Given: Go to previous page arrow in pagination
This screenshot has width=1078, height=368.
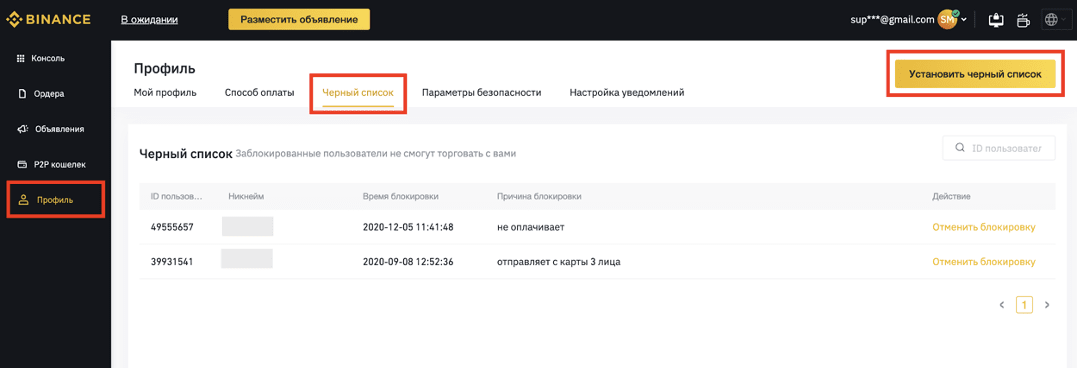Looking at the screenshot, I should (x=1002, y=304).
